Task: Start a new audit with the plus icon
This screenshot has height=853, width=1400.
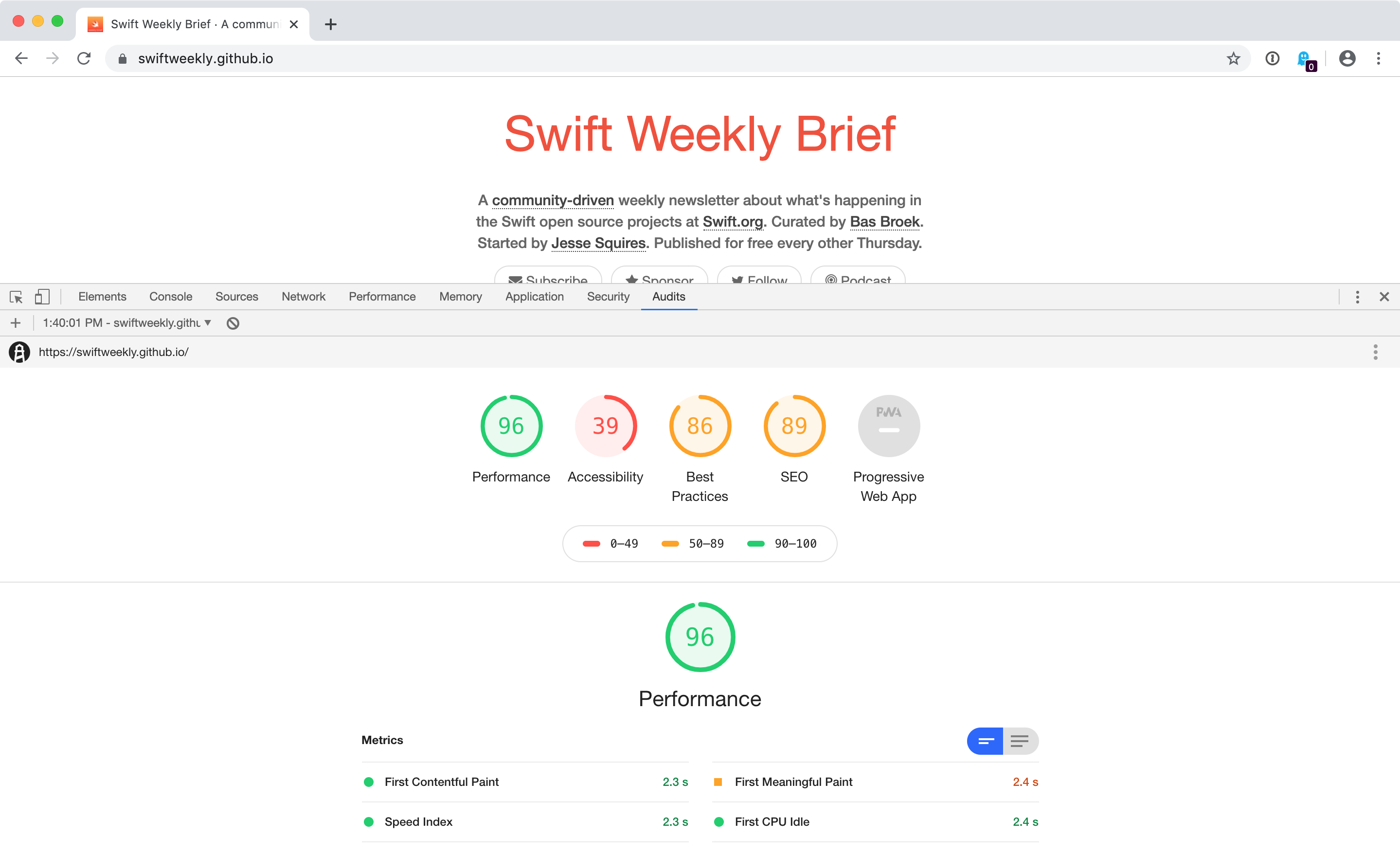Action: coord(16,323)
